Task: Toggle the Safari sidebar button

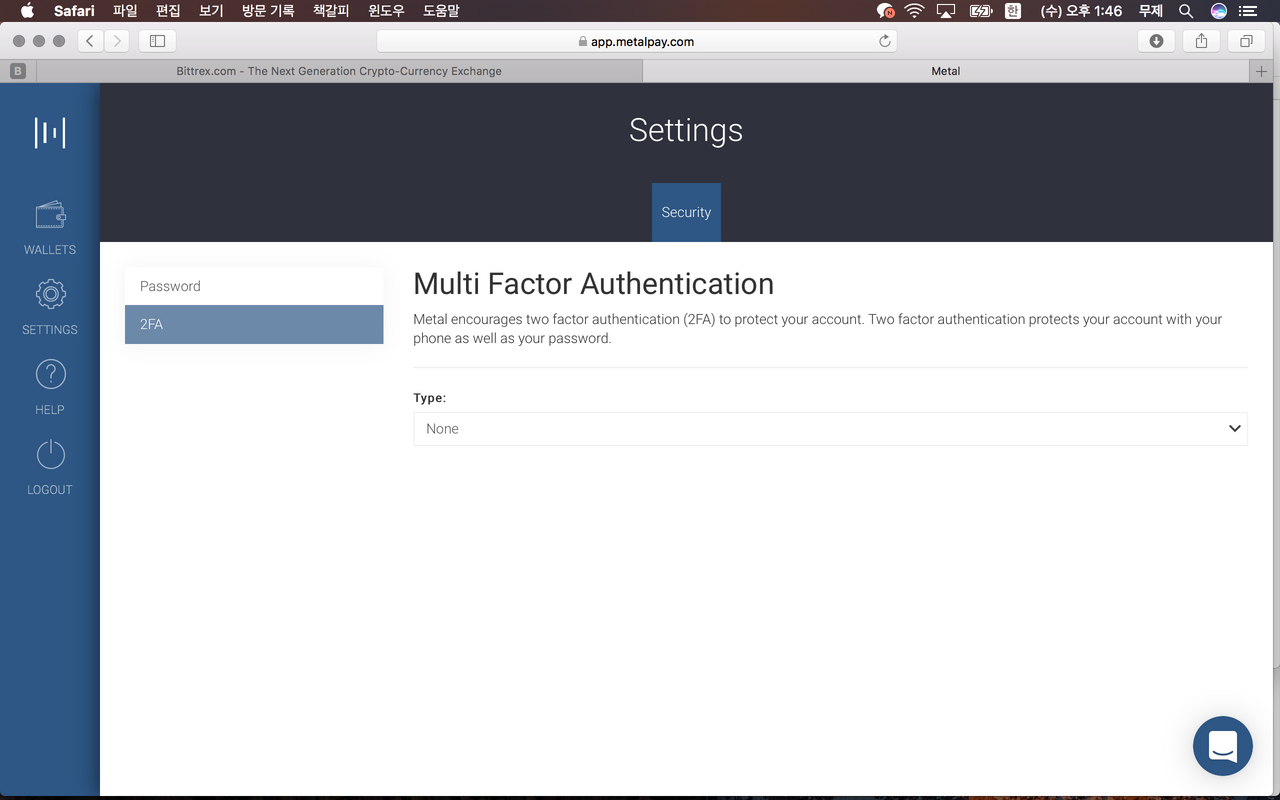Action: [x=157, y=41]
